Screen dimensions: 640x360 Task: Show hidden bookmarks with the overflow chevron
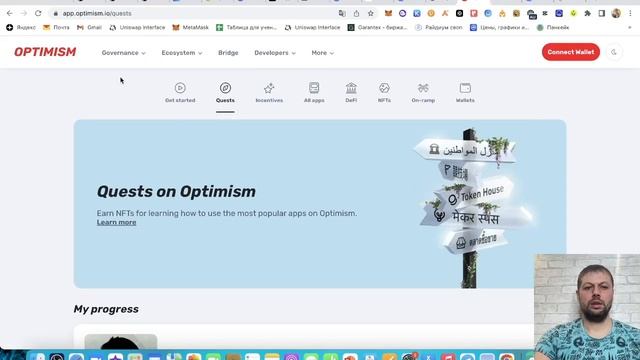630,27
